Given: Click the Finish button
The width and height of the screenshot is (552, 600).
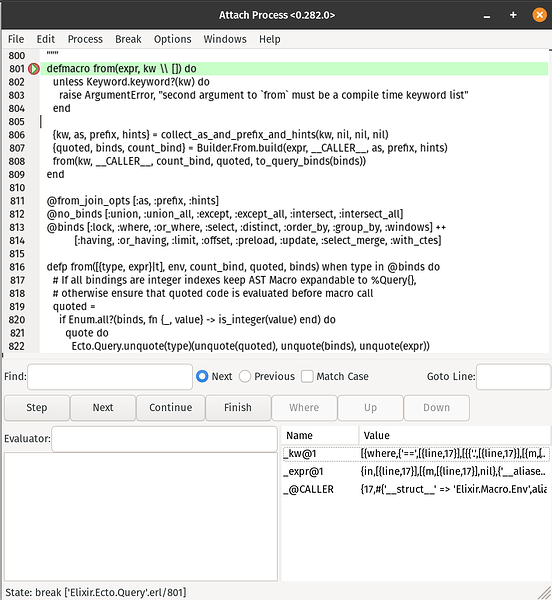Looking at the screenshot, I should (x=238, y=408).
